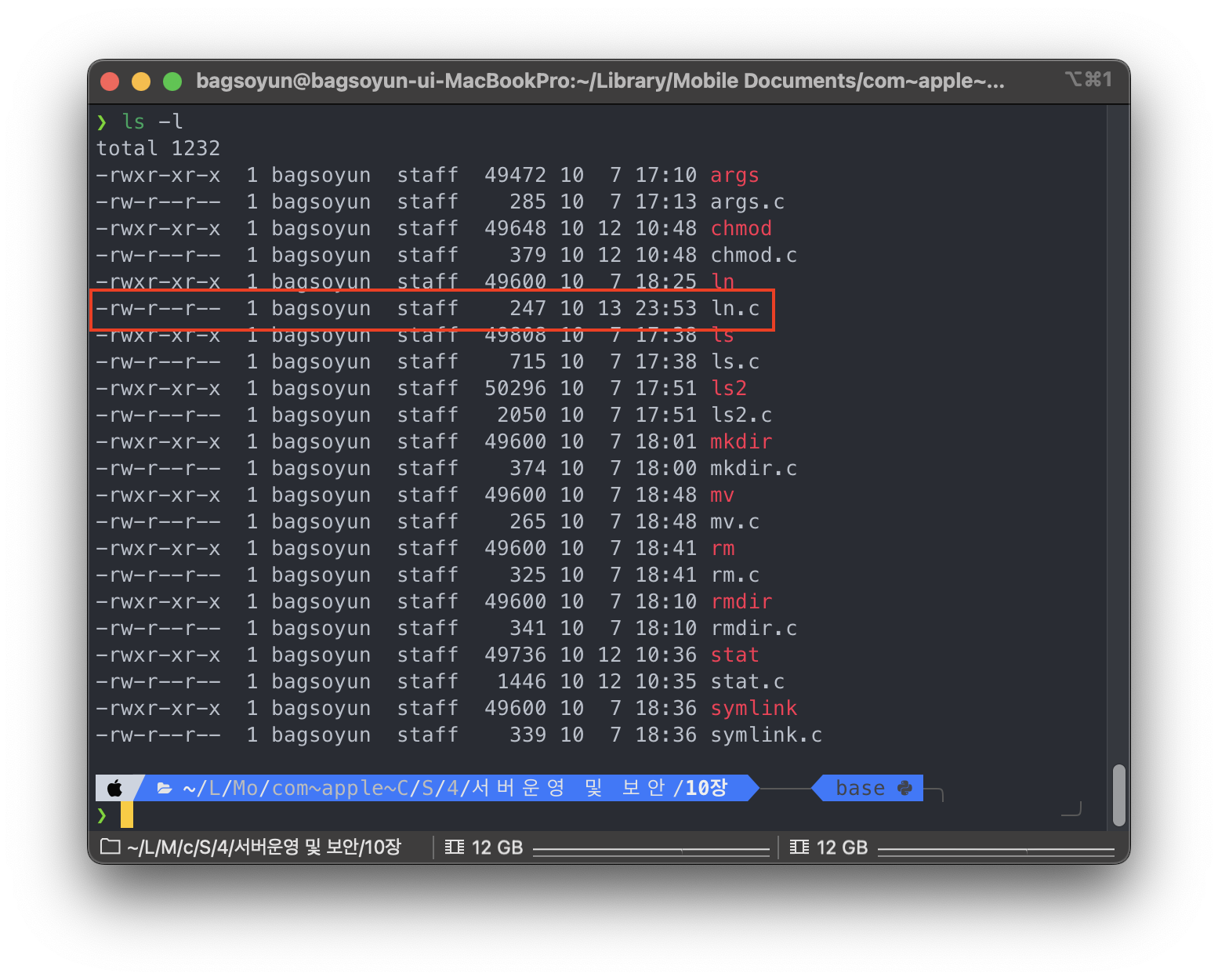This screenshot has width=1218, height=980.
Task: Click the red 'stat' executable name
Action: coord(734,655)
